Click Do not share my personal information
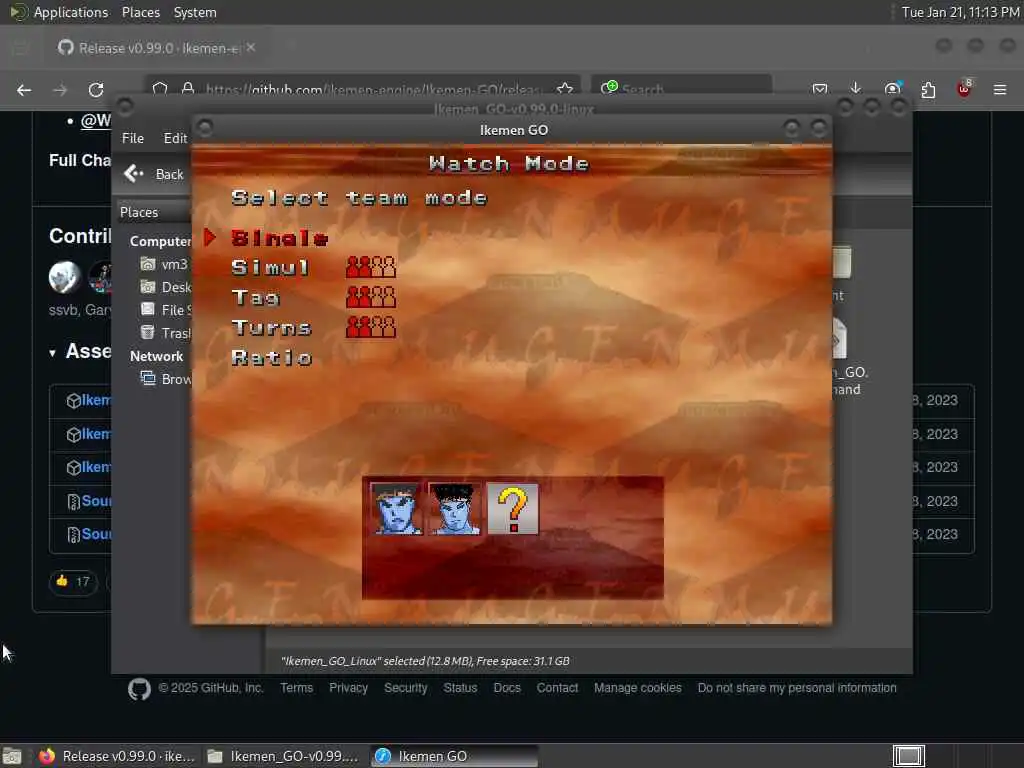Viewport: 1024px width, 768px height. (x=797, y=688)
